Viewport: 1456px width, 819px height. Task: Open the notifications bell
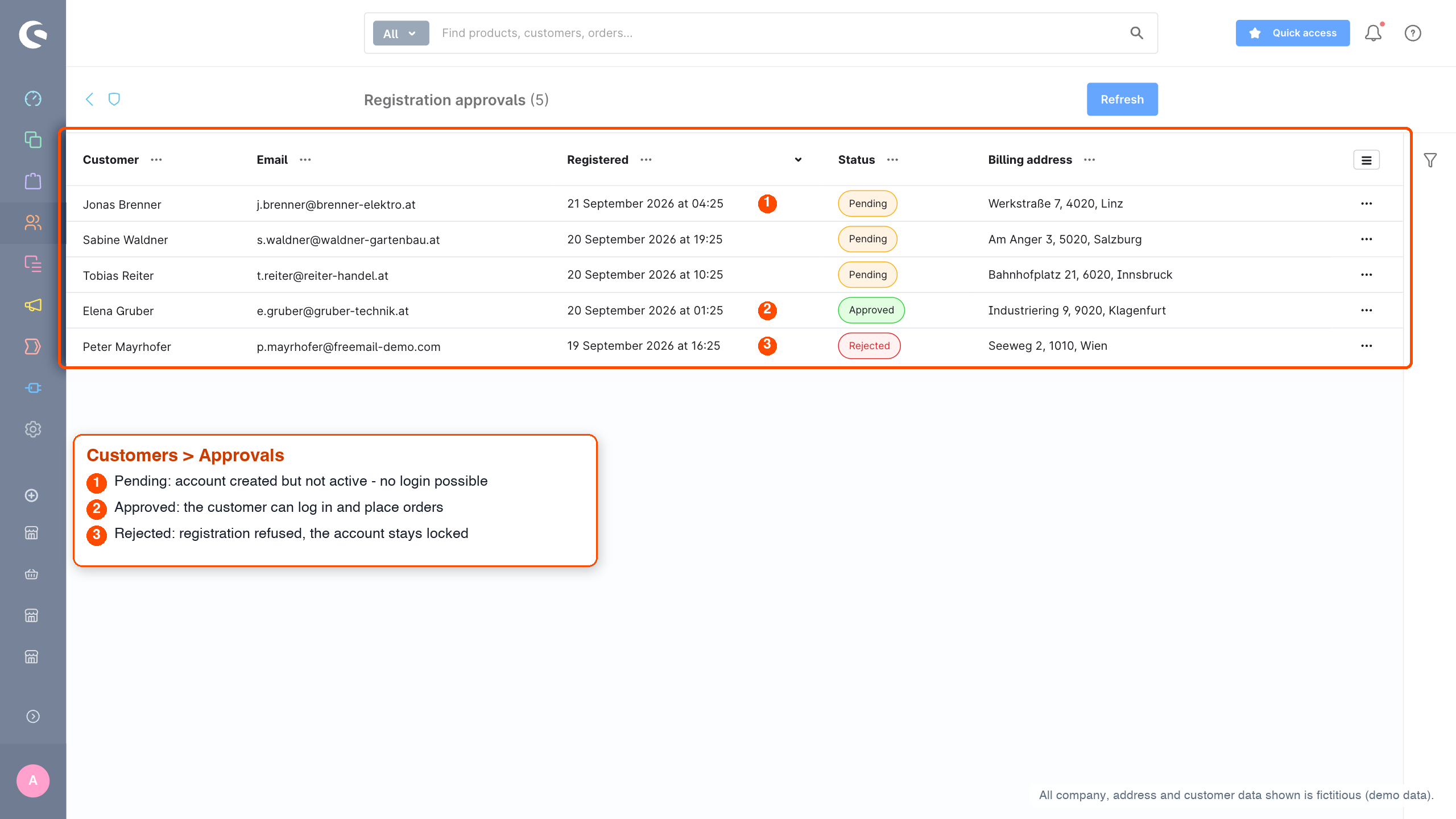(x=1374, y=33)
